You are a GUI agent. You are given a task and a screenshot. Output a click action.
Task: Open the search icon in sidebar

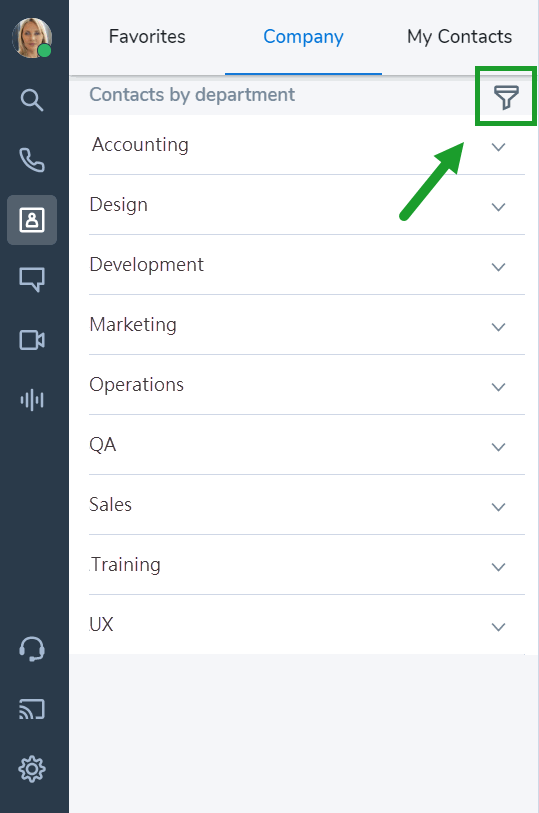click(32, 100)
